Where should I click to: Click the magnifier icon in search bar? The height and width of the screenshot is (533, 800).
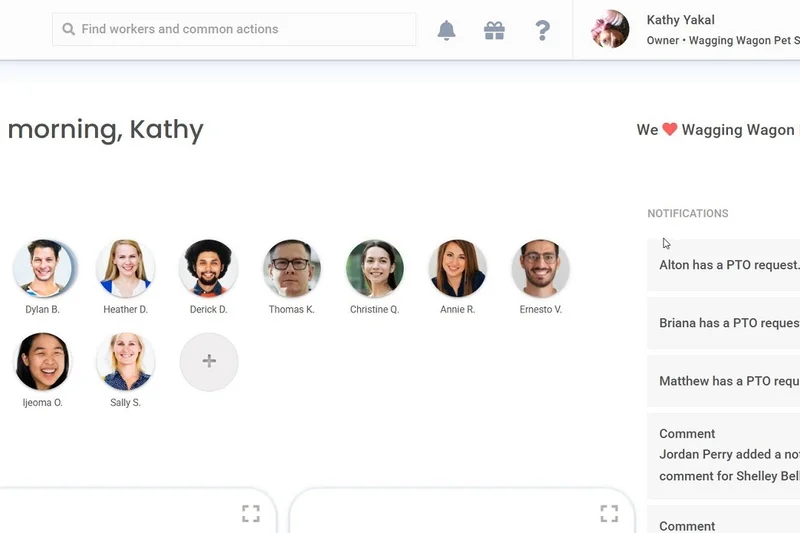pos(69,30)
